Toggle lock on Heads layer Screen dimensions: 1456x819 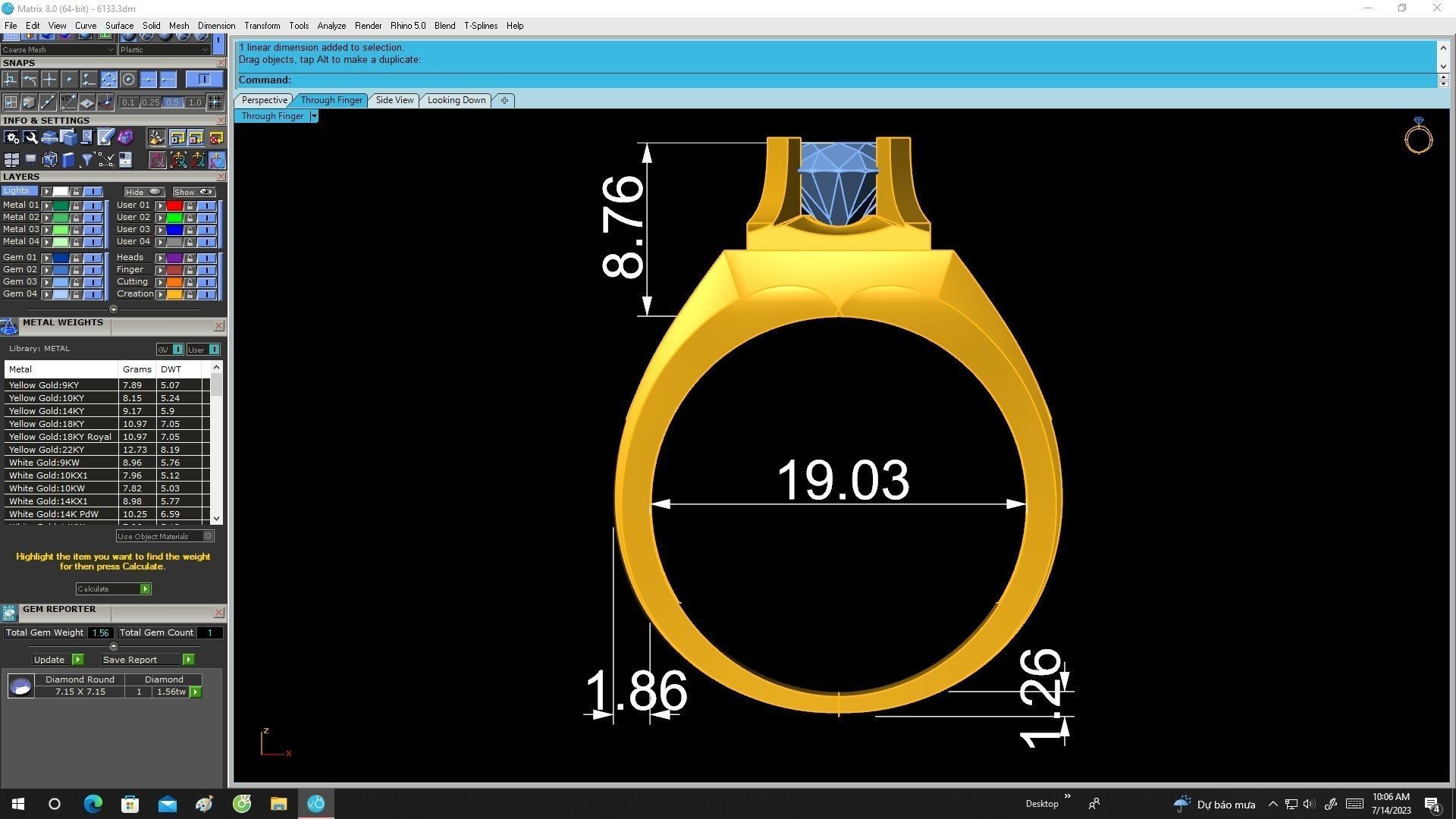[x=190, y=258]
